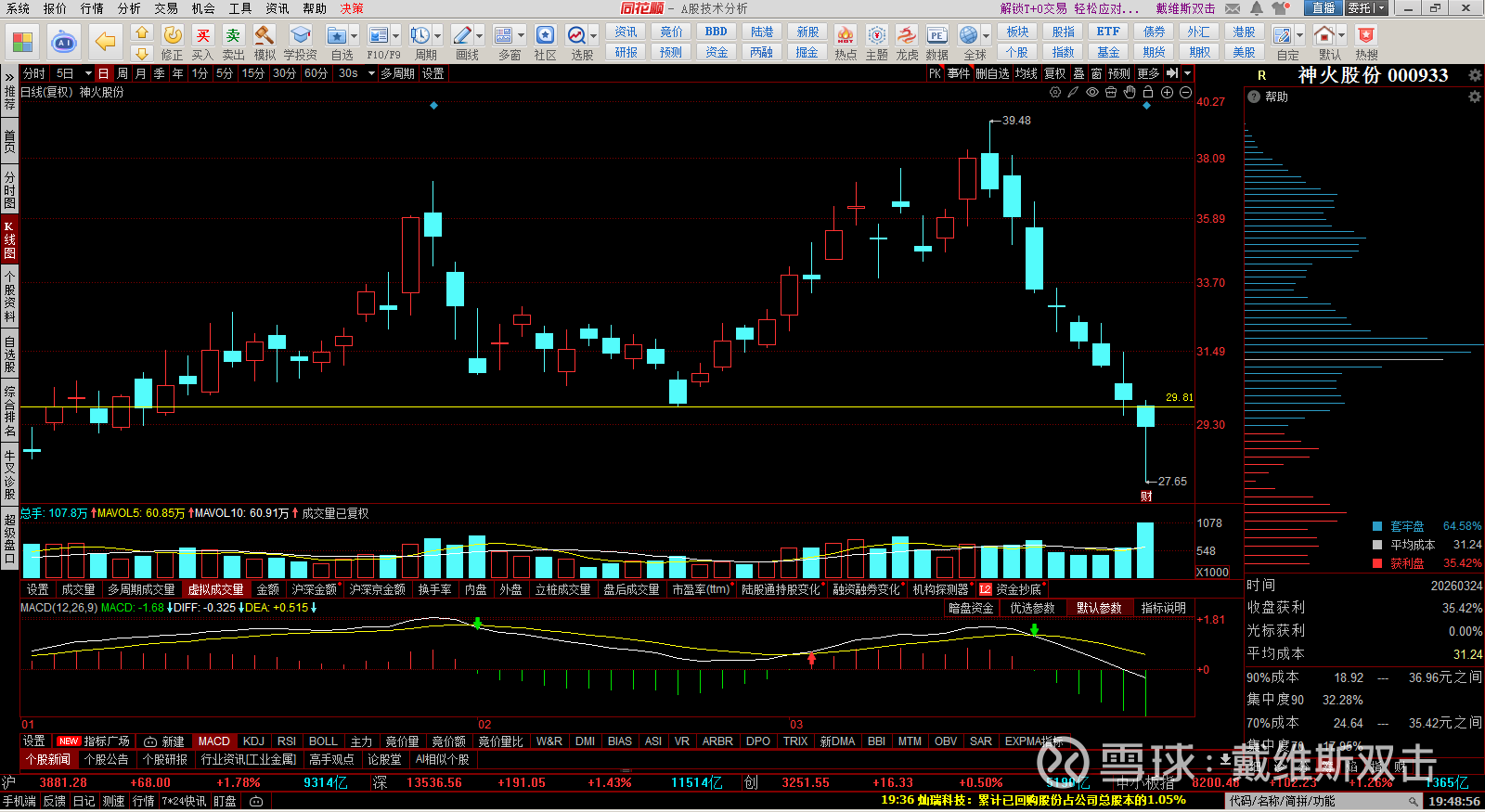Click the red 获利盘 legend swatch
Viewport: 1485px width, 812px height.
click(1378, 563)
